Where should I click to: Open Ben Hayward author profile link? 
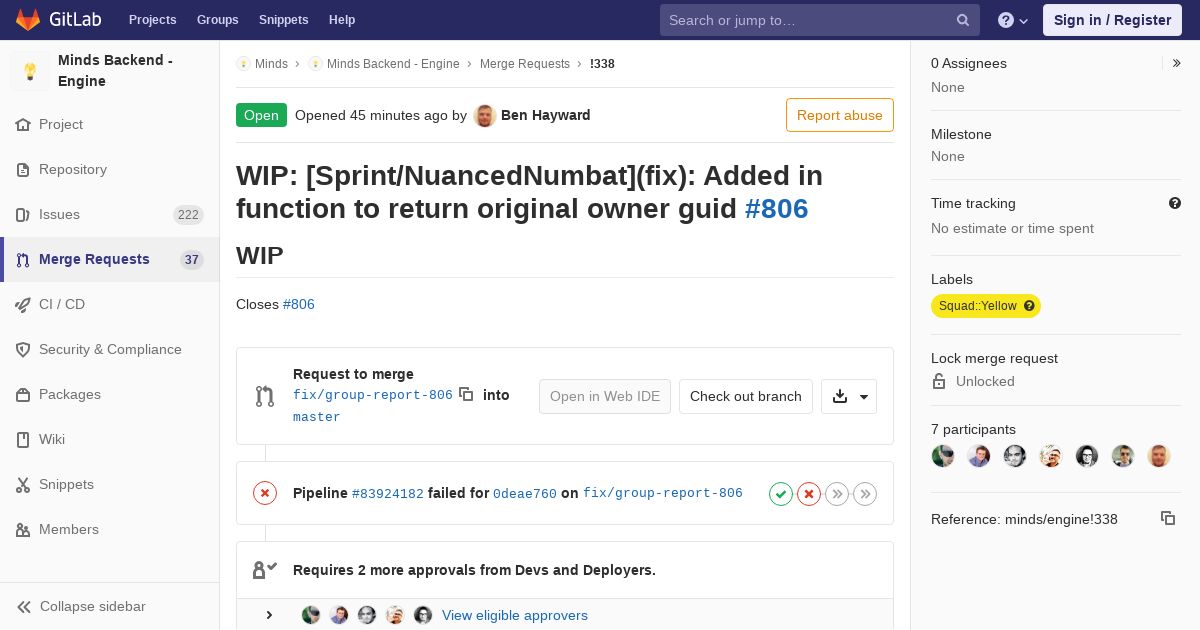[545, 115]
